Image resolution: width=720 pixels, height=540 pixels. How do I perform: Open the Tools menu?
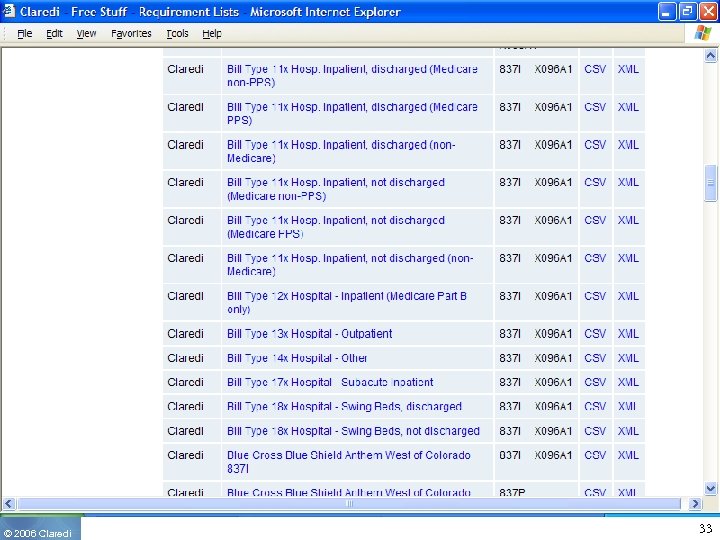click(x=177, y=34)
